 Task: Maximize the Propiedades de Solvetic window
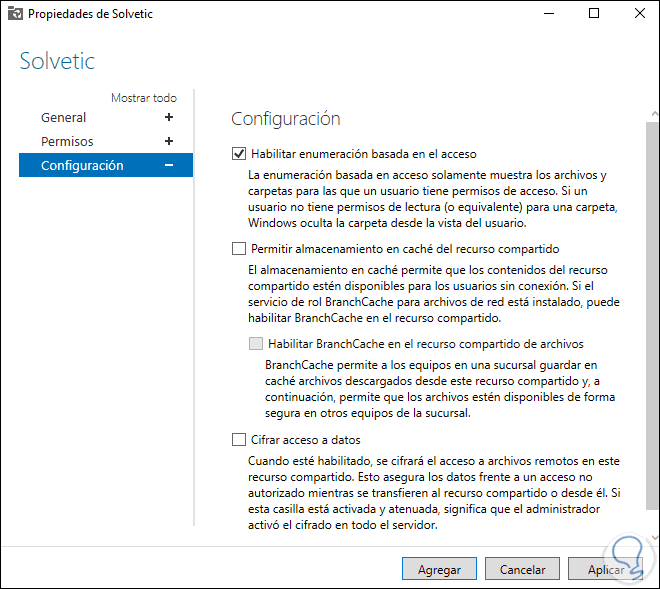pos(593,13)
